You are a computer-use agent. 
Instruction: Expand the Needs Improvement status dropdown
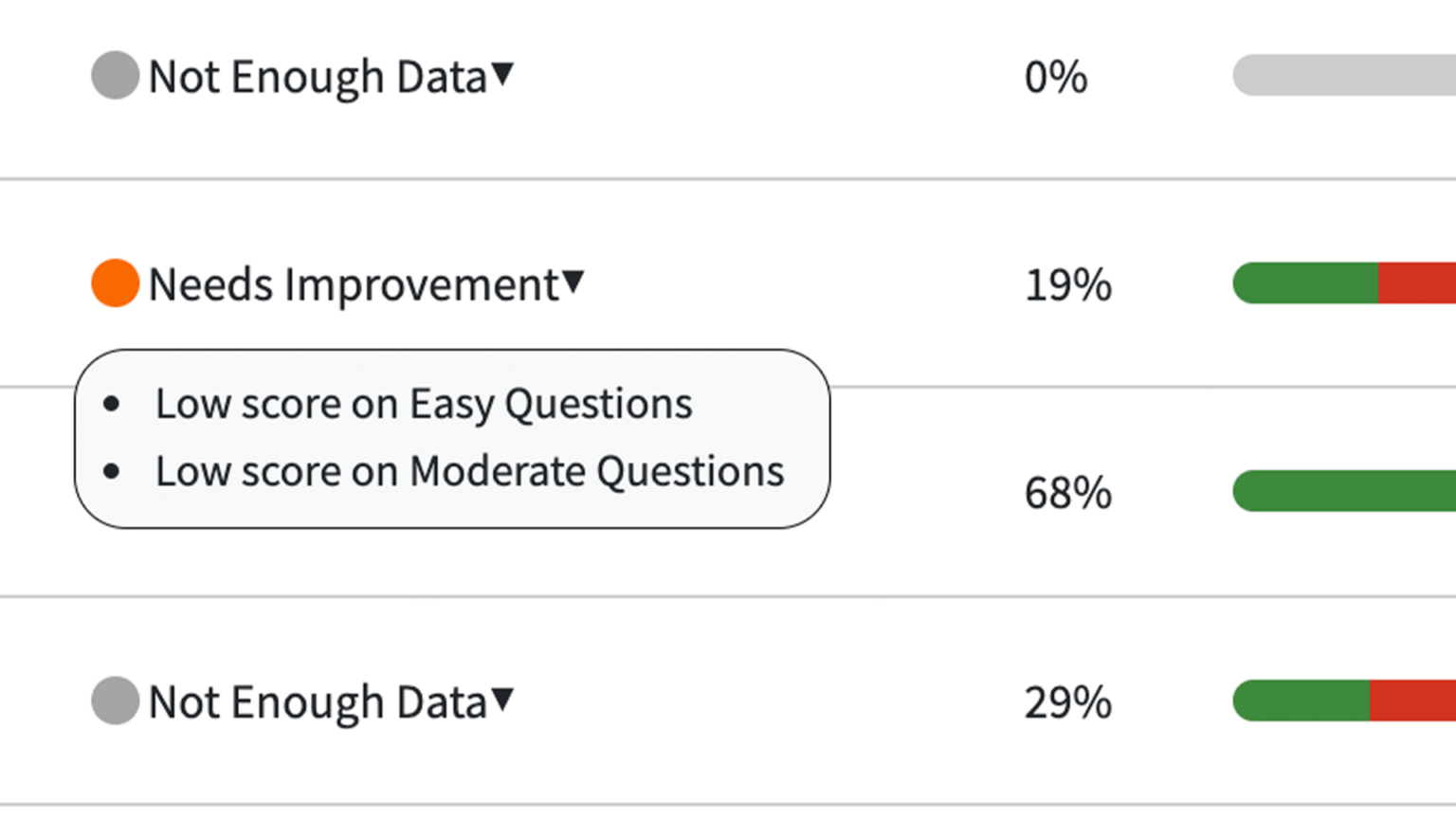coord(573,282)
